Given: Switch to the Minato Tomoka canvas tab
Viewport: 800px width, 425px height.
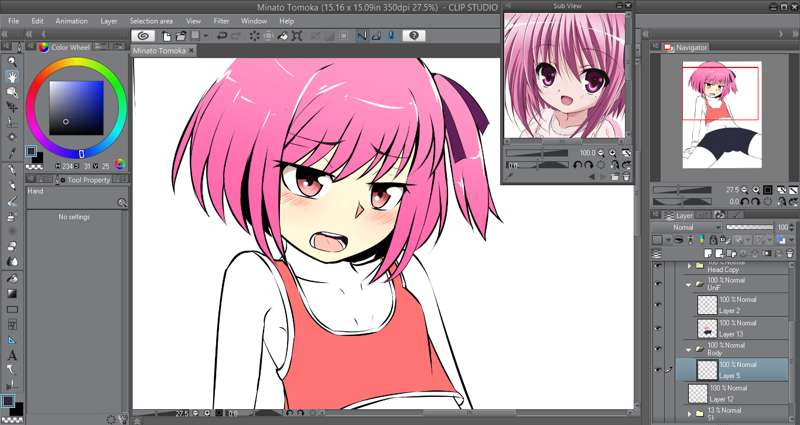Looking at the screenshot, I should (x=160, y=50).
